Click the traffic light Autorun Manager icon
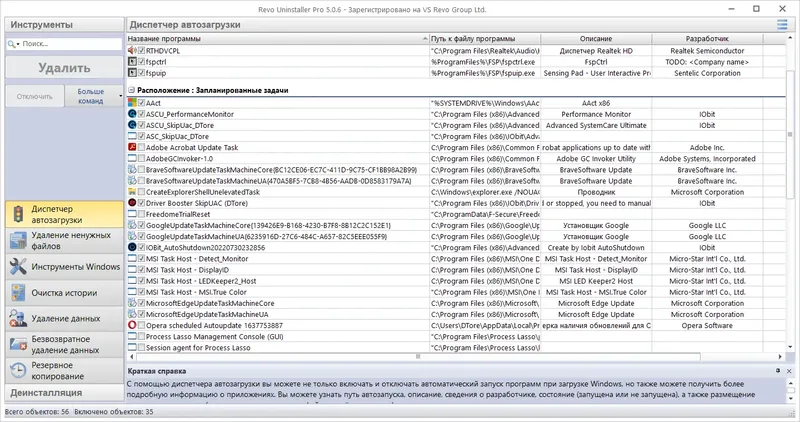Image resolution: width=800 pixels, height=422 pixels. click(x=18, y=214)
